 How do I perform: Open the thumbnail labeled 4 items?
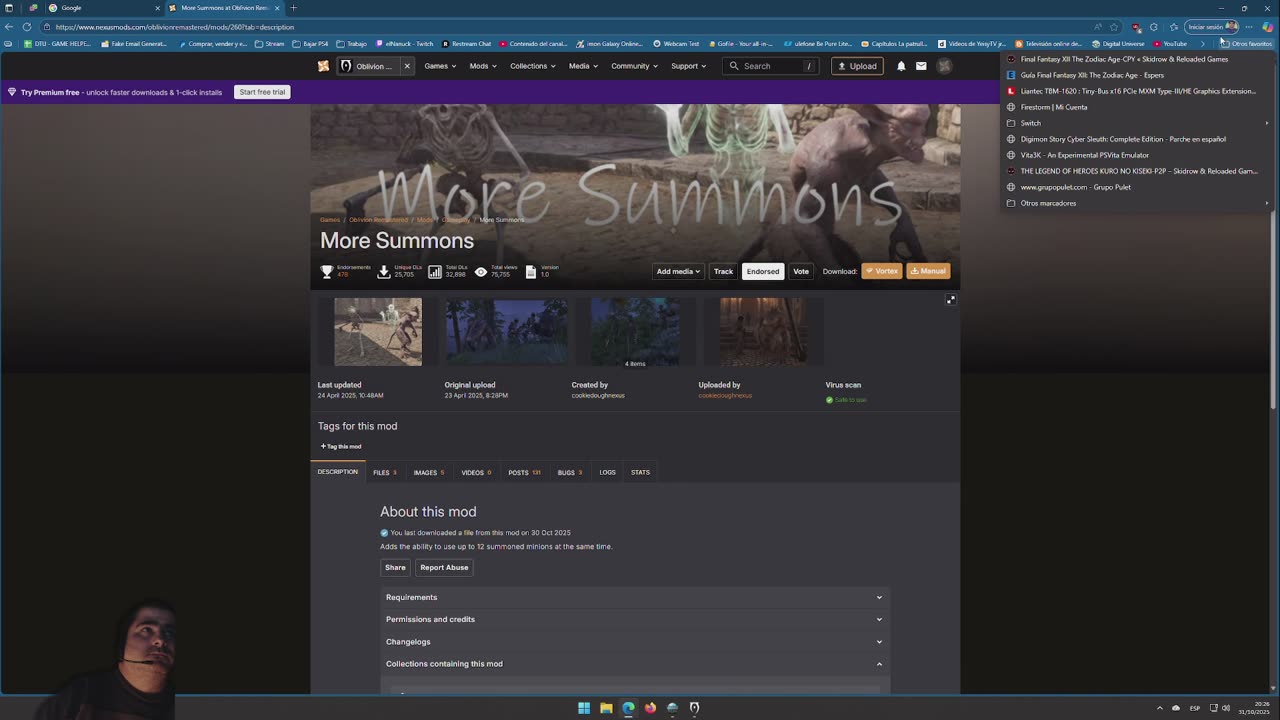point(634,331)
